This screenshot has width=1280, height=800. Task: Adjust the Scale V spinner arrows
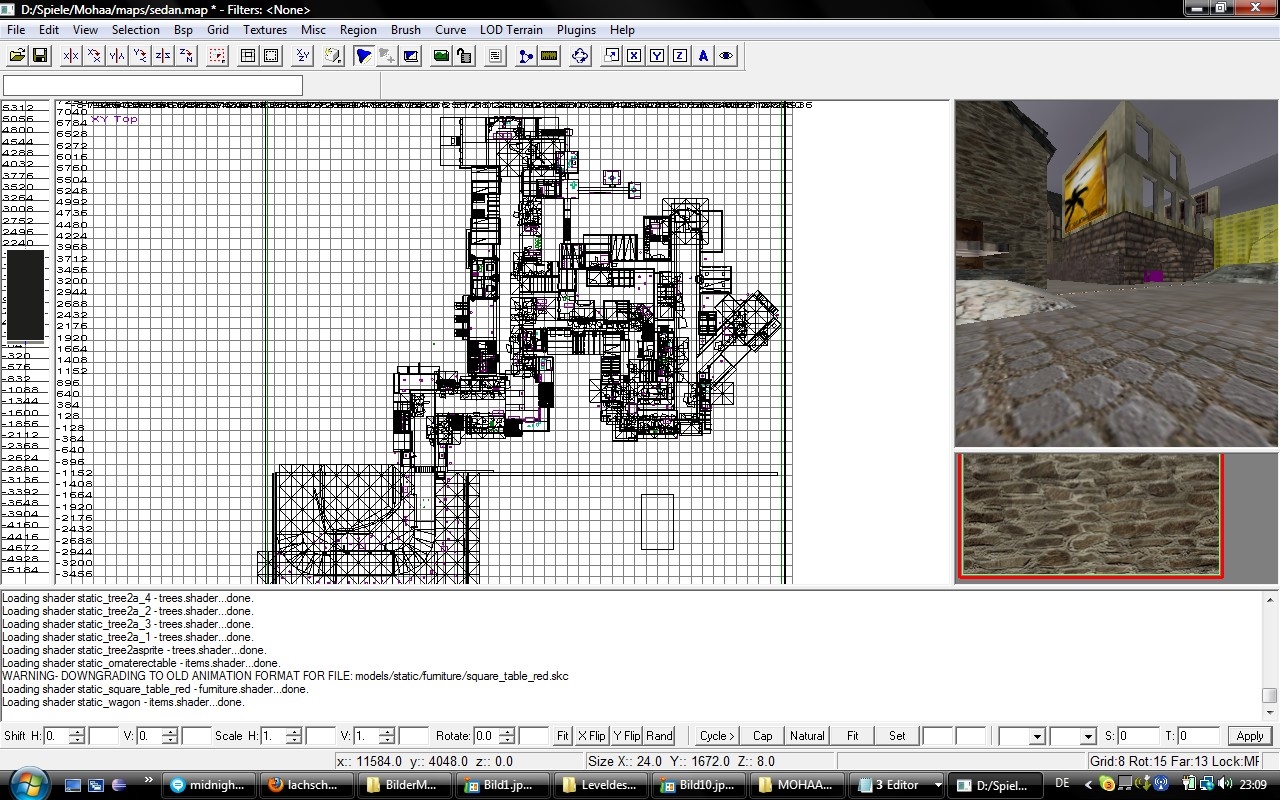coord(387,736)
